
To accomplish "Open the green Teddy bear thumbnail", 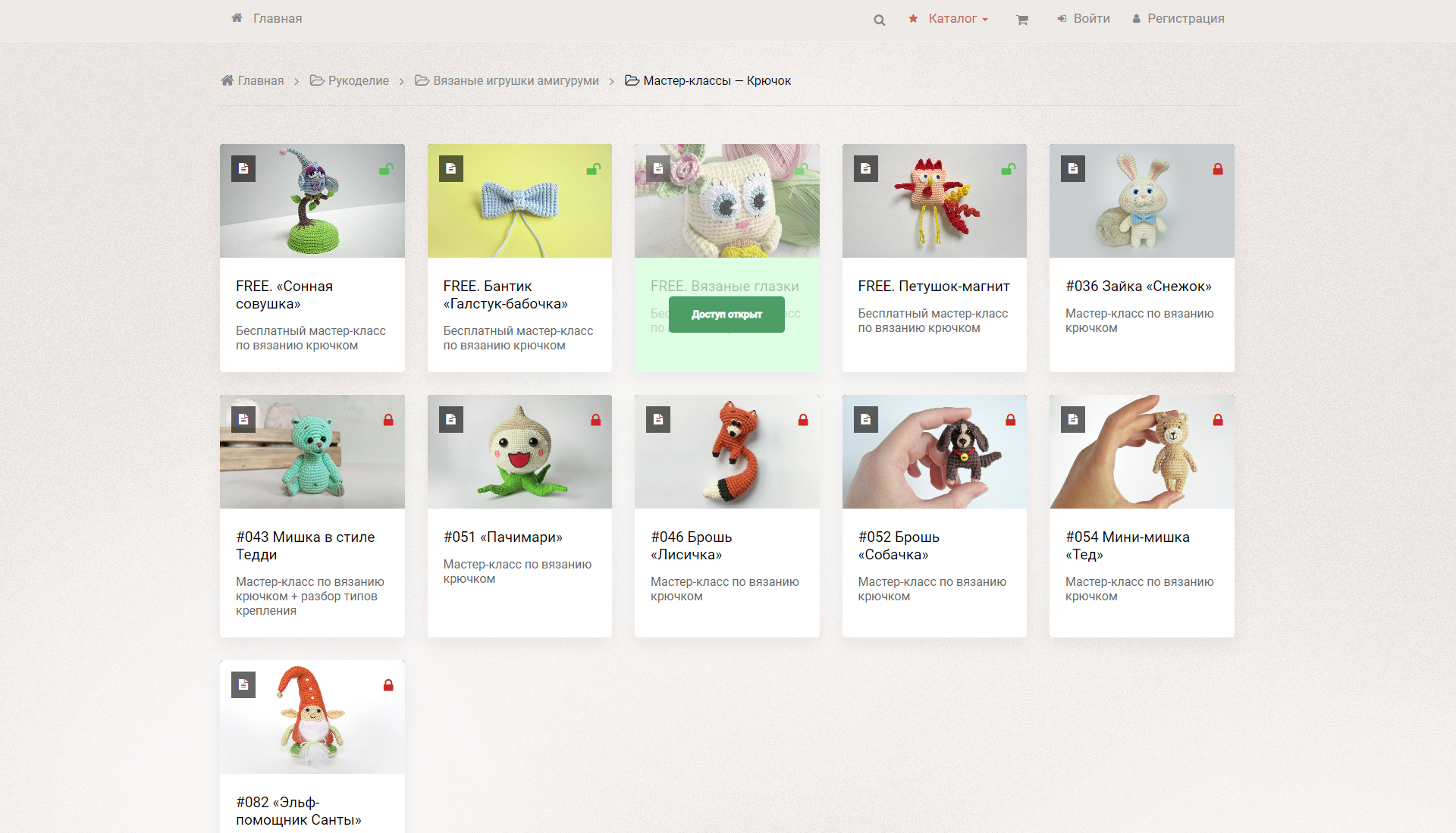I will coord(312,452).
